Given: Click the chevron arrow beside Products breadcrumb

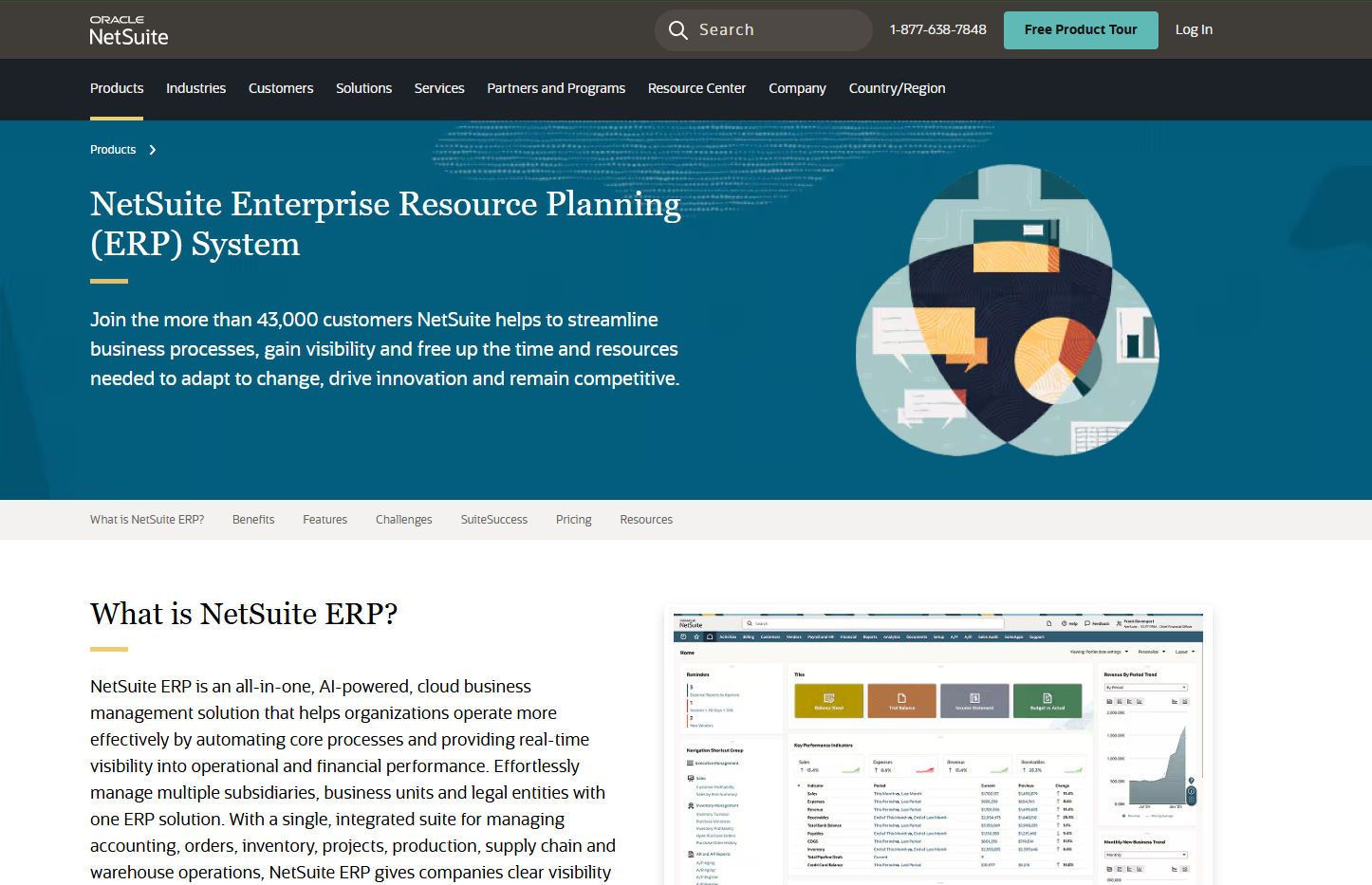Looking at the screenshot, I should (153, 150).
